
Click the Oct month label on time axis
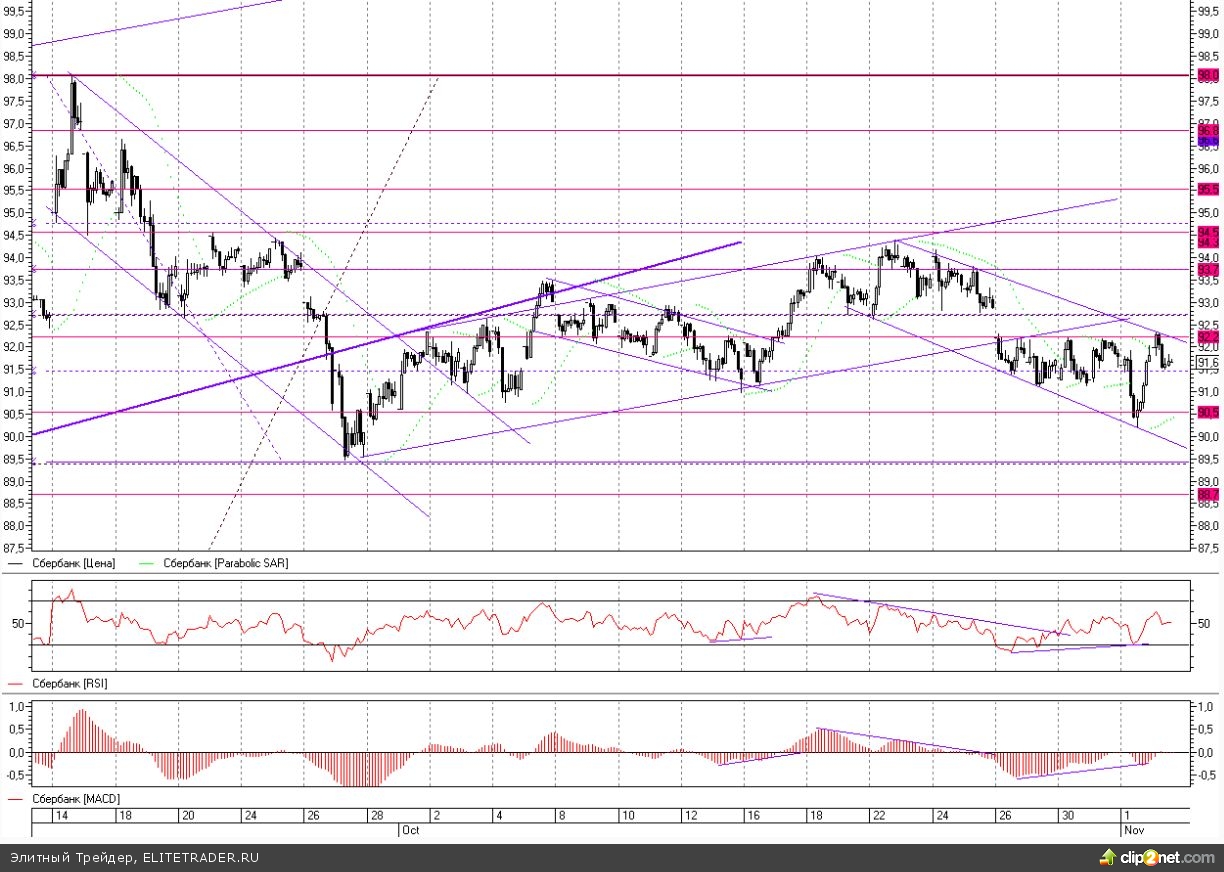[x=409, y=830]
